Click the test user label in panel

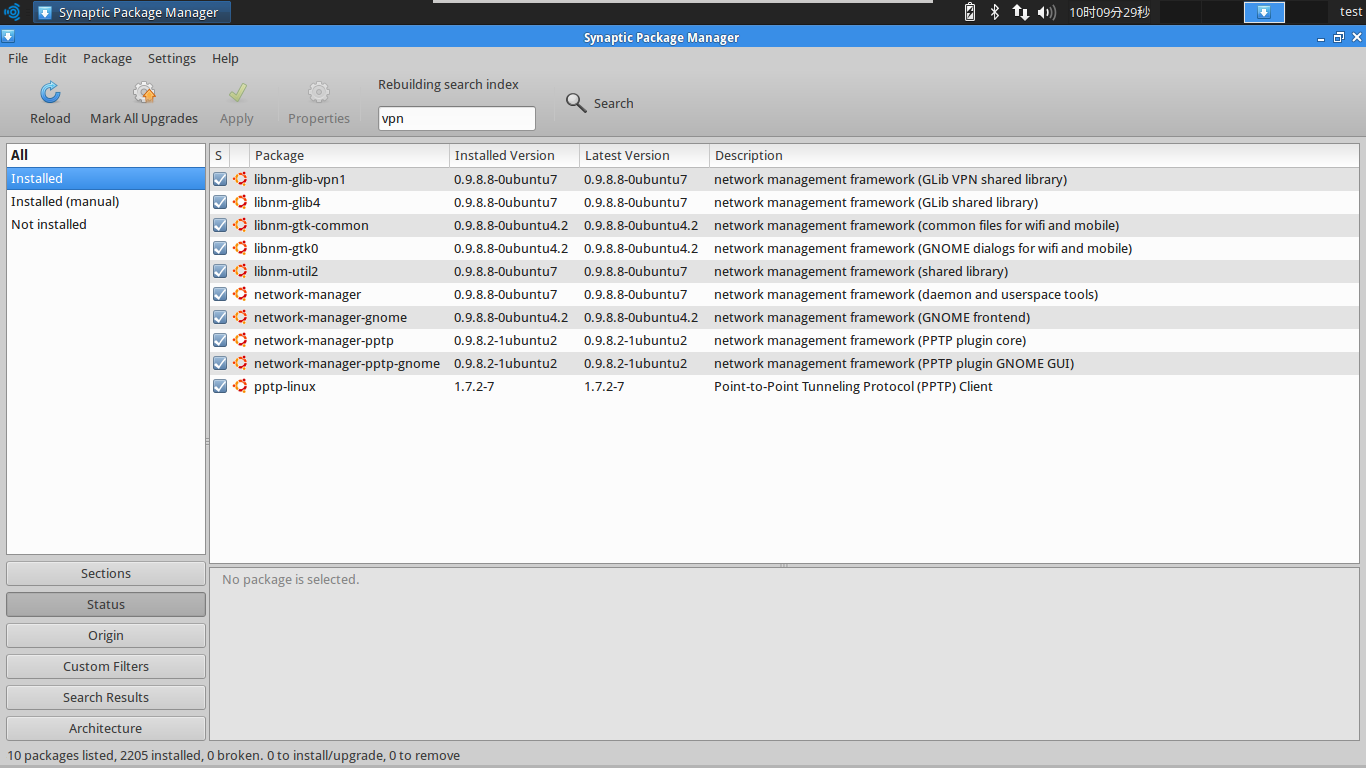(1350, 12)
